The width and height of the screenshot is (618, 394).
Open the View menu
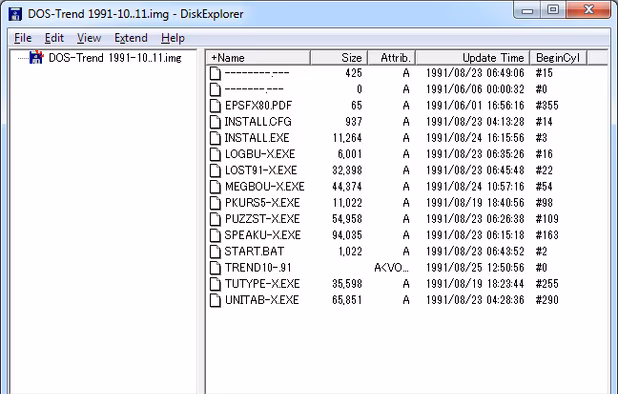coord(89,38)
